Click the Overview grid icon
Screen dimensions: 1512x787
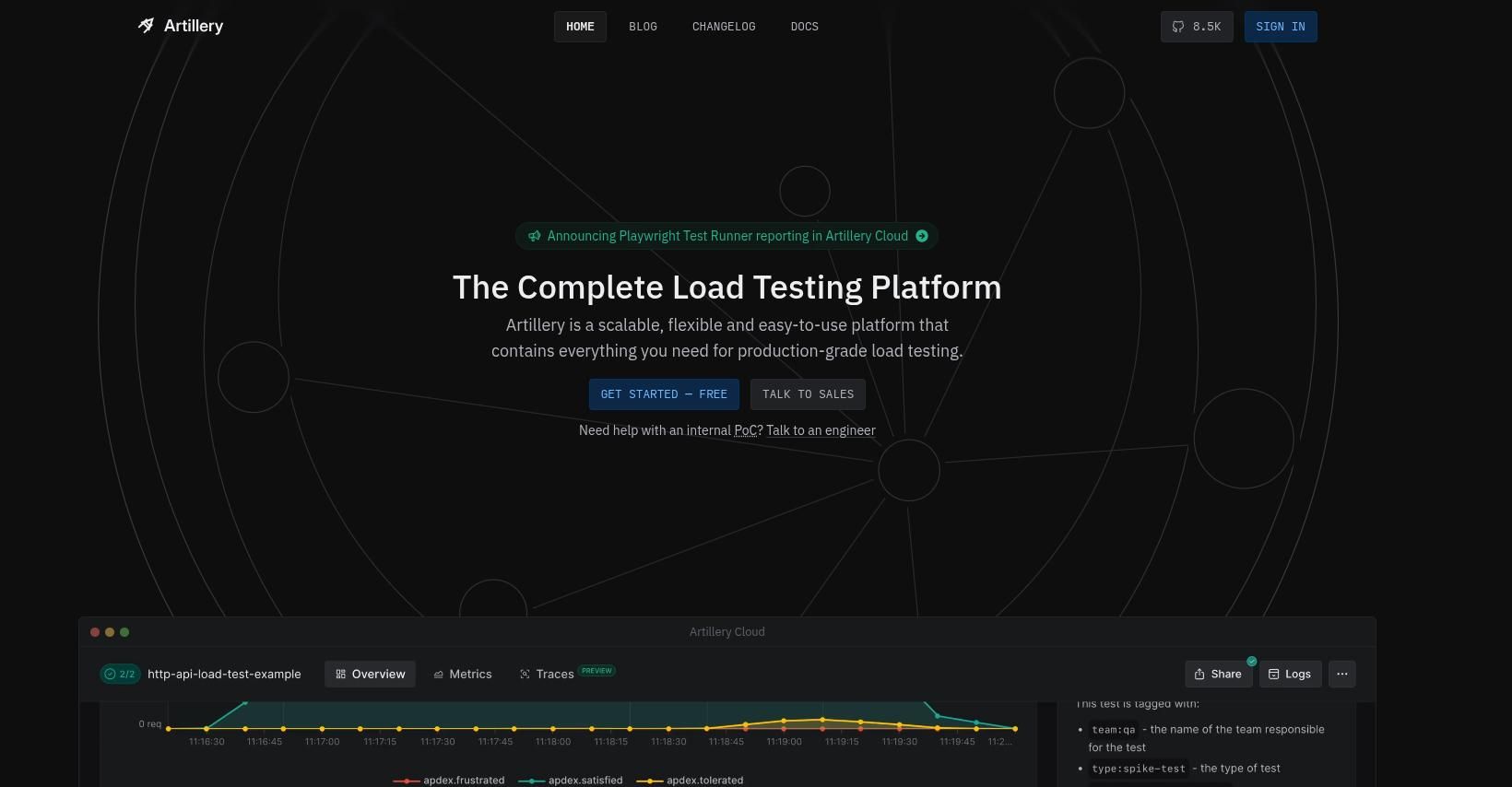(x=340, y=675)
